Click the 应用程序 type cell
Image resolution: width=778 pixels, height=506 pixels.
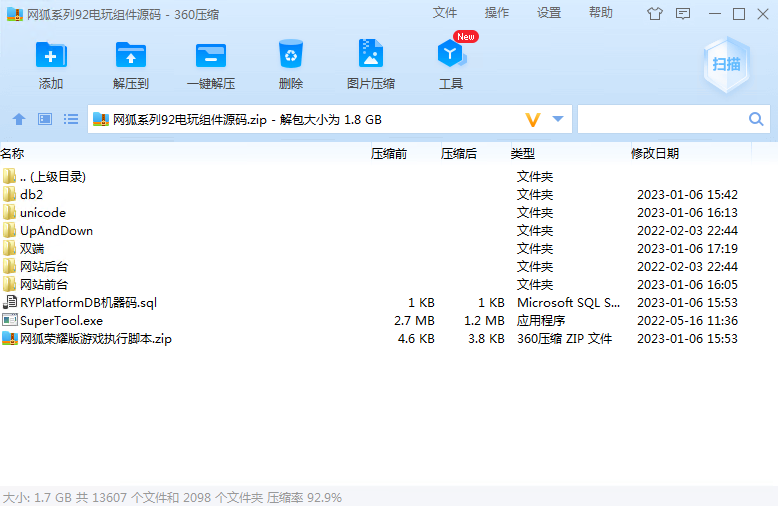tap(541, 320)
